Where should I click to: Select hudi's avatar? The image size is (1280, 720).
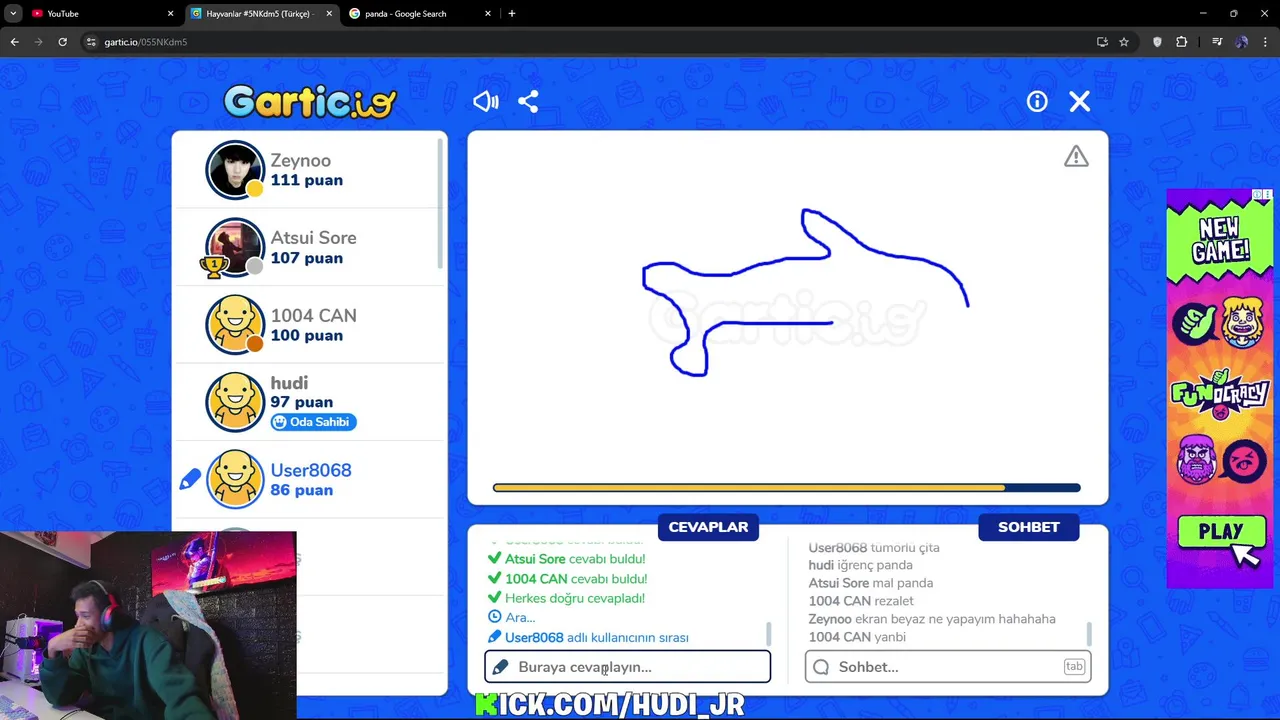235,402
